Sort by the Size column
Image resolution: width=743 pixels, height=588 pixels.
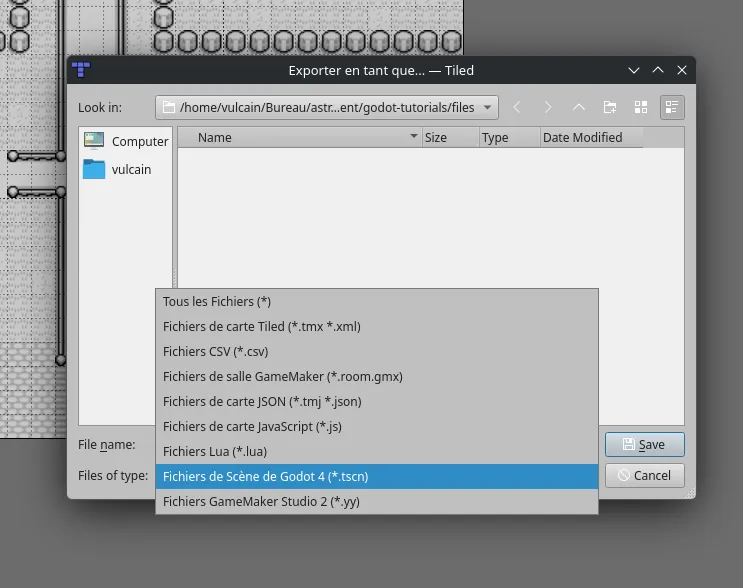point(450,137)
